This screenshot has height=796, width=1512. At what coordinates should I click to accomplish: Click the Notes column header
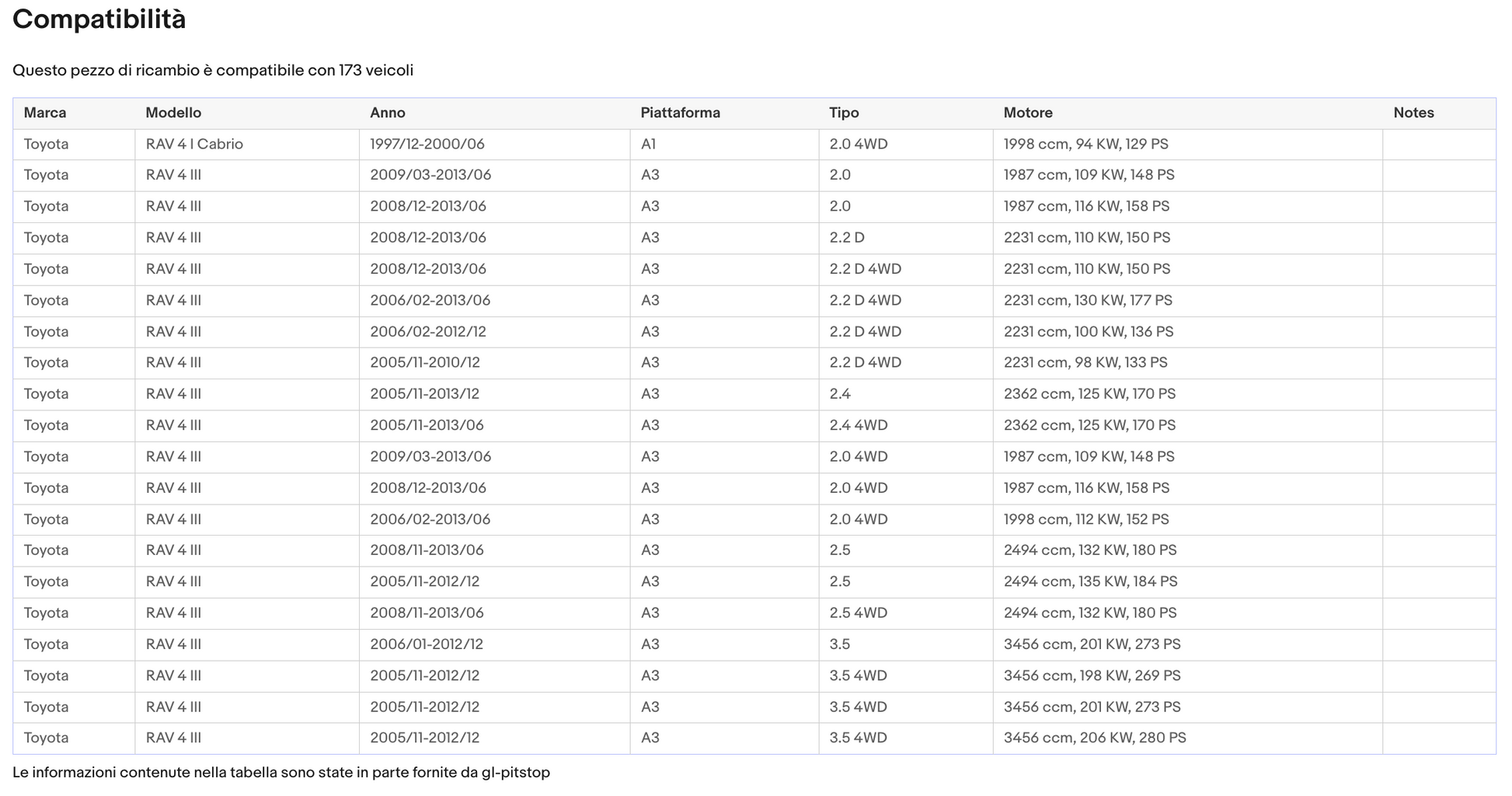pyautogui.click(x=1440, y=113)
